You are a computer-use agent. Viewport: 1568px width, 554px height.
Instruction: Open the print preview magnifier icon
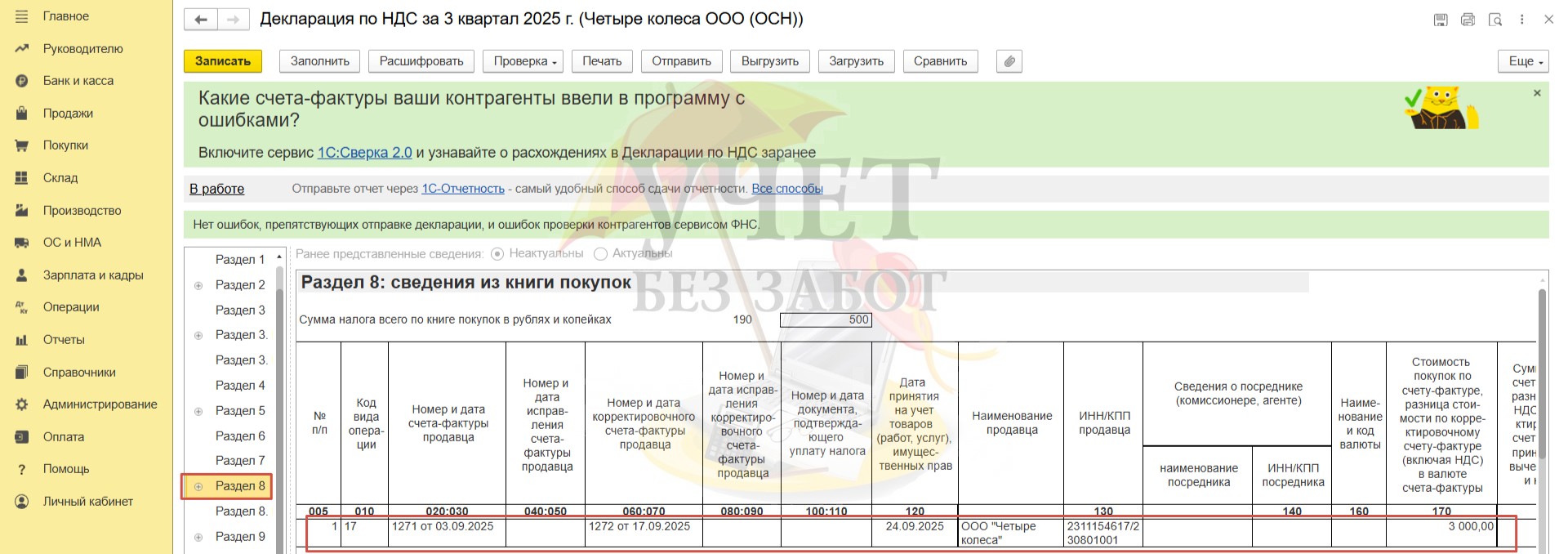1495,20
